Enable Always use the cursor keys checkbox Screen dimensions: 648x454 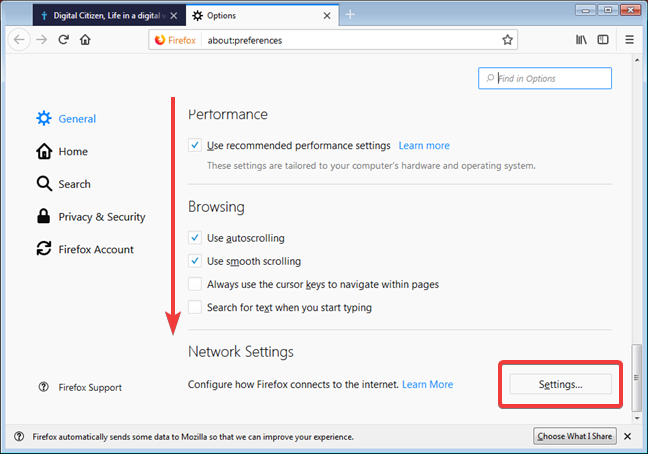tap(195, 284)
